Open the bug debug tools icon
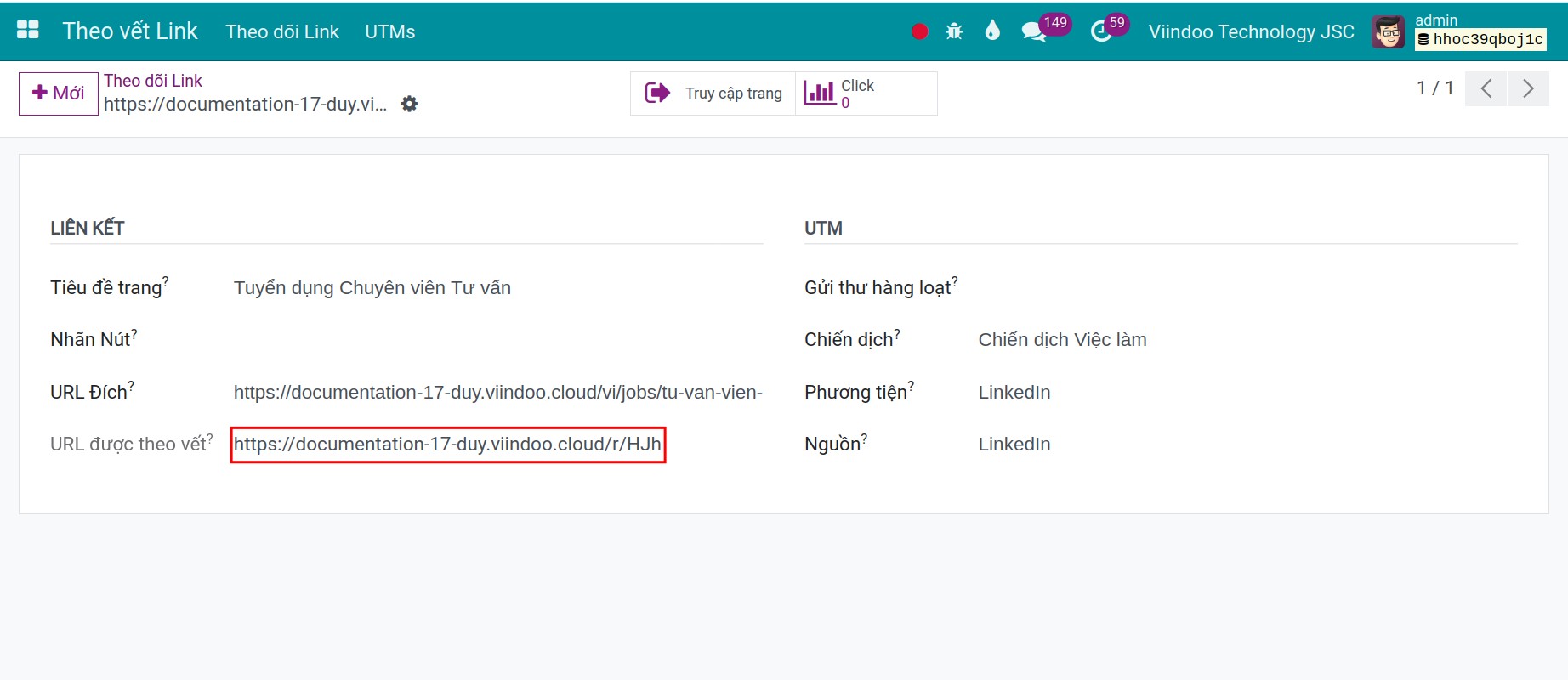Screen dimensions: 1568x680 pyautogui.click(x=954, y=31)
